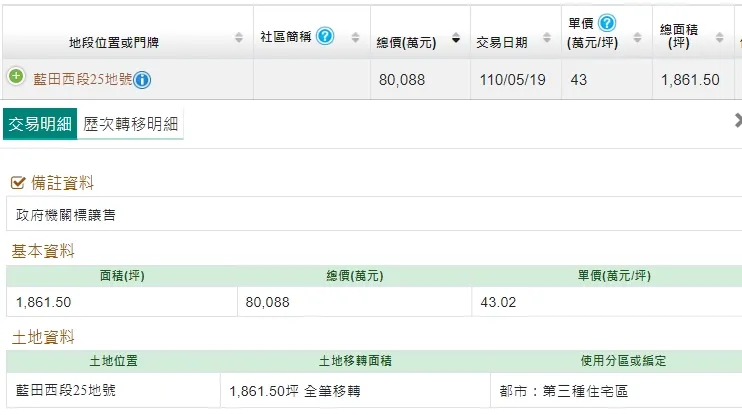Show help for 社區簡稱 column
Viewport: 742px width, 415px height.
pyautogui.click(x=325, y=36)
